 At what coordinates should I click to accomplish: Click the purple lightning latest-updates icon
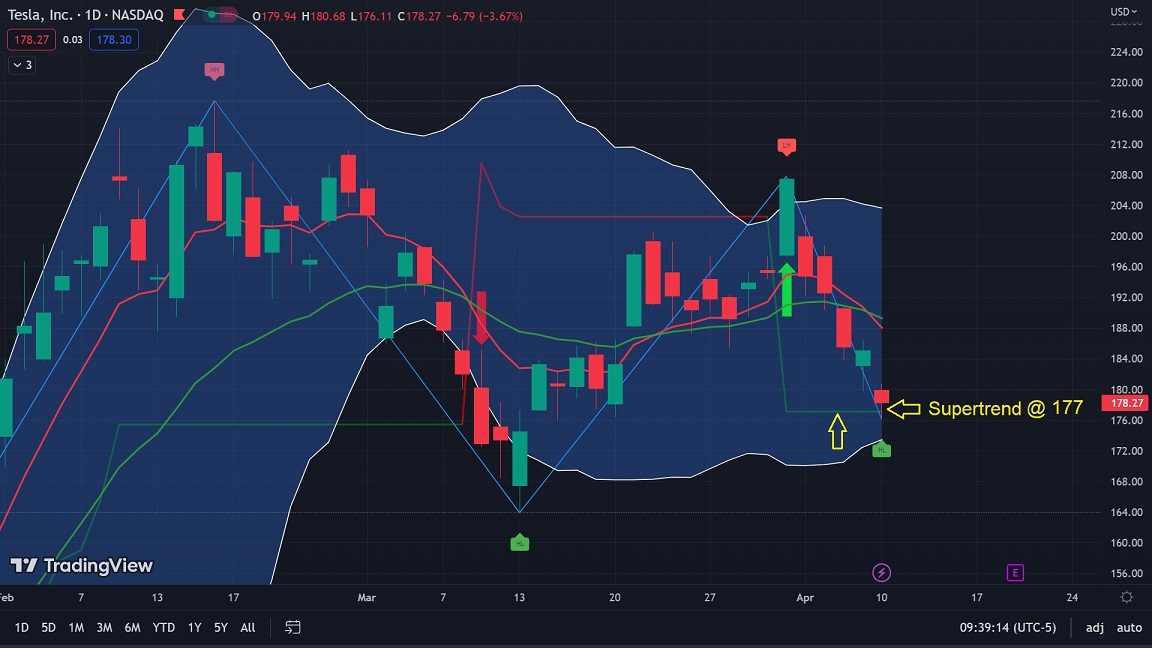click(x=881, y=572)
